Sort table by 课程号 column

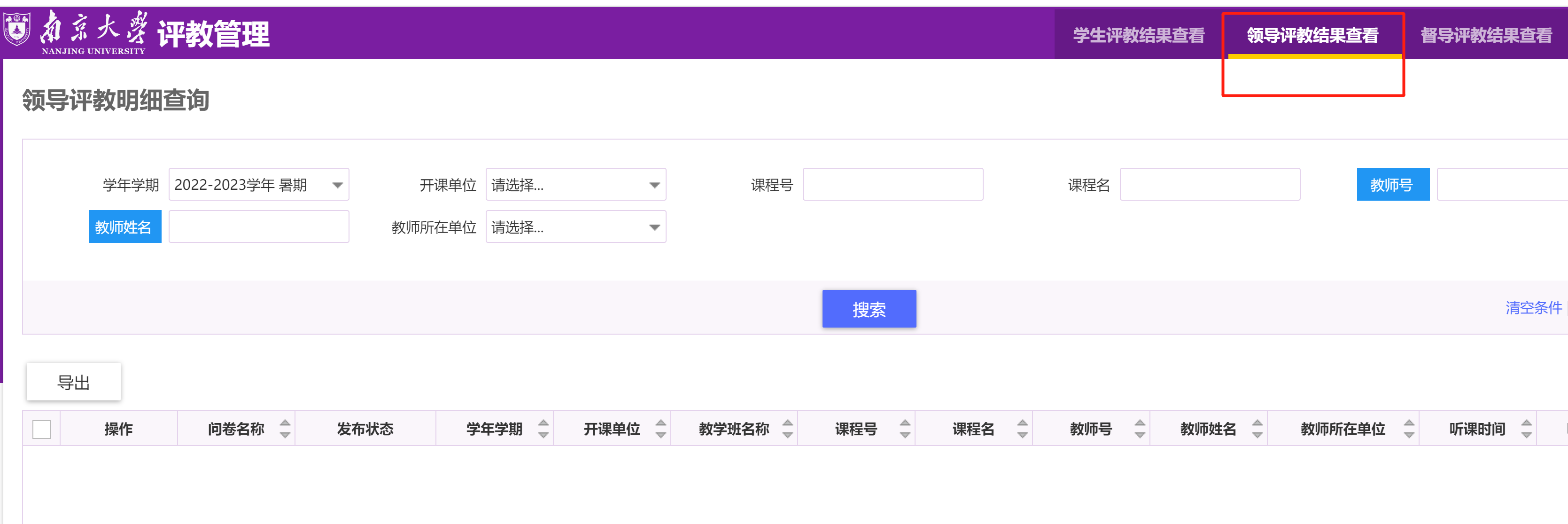click(905, 428)
